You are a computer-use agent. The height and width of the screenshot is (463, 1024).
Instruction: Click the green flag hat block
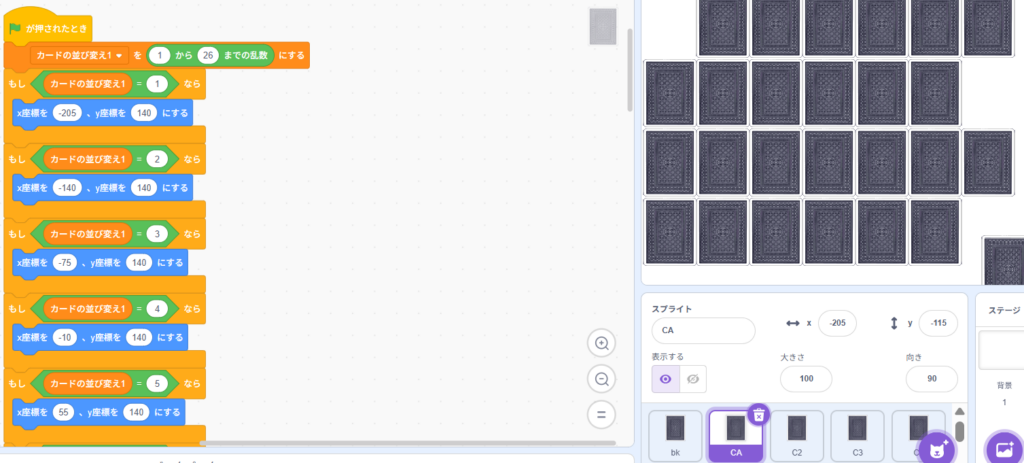tap(48, 28)
